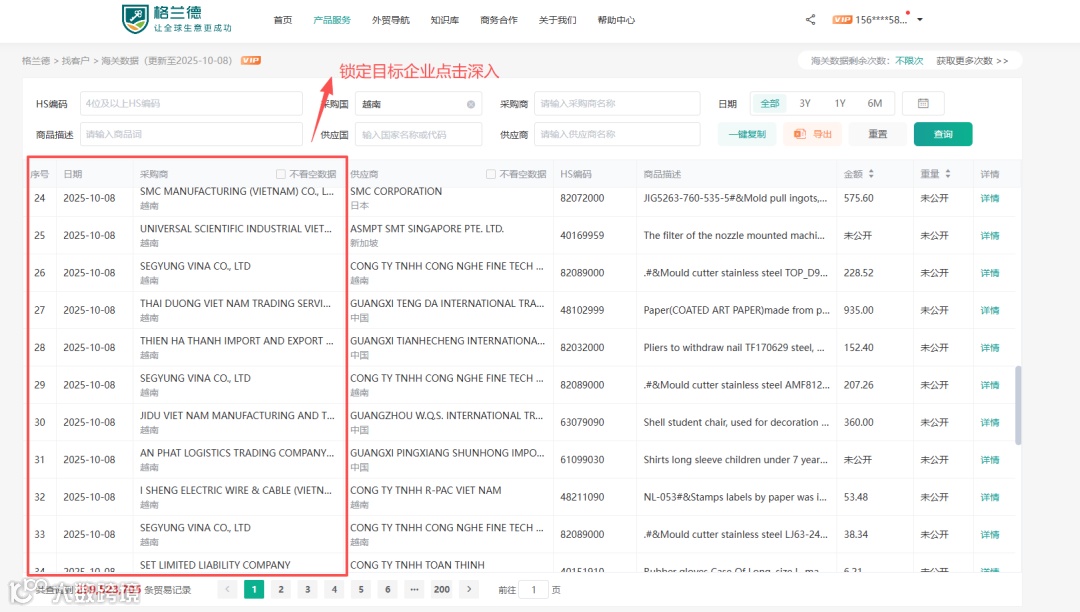
Task: Focus the 供应商 name input field
Action: click(616, 134)
